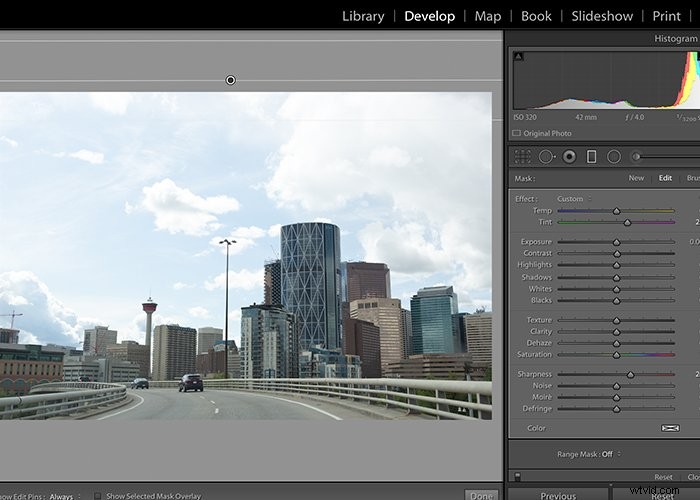Click the Texture slider handle
The height and width of the screenshot is (500, 700).
(x=617, y=321)
